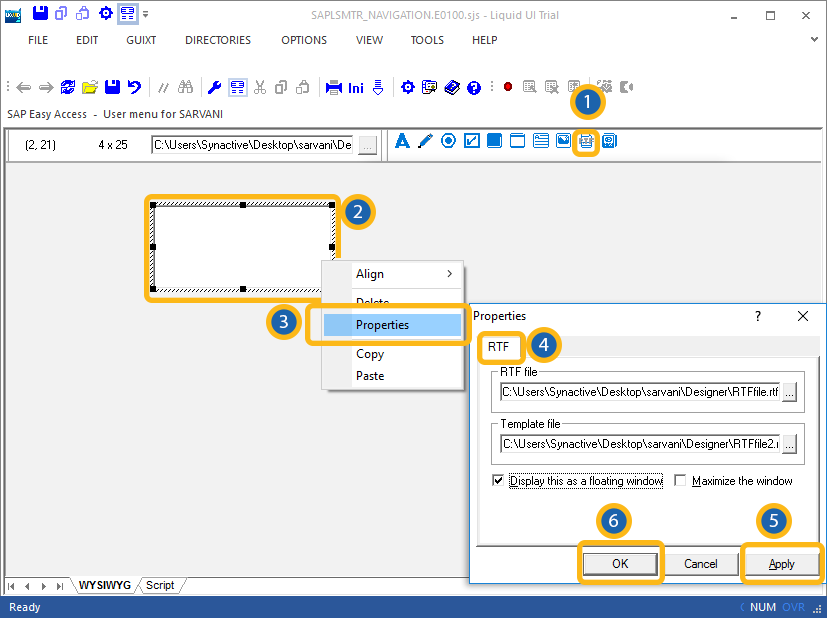Select the RTF element box on the canvas

coord(243,247)
